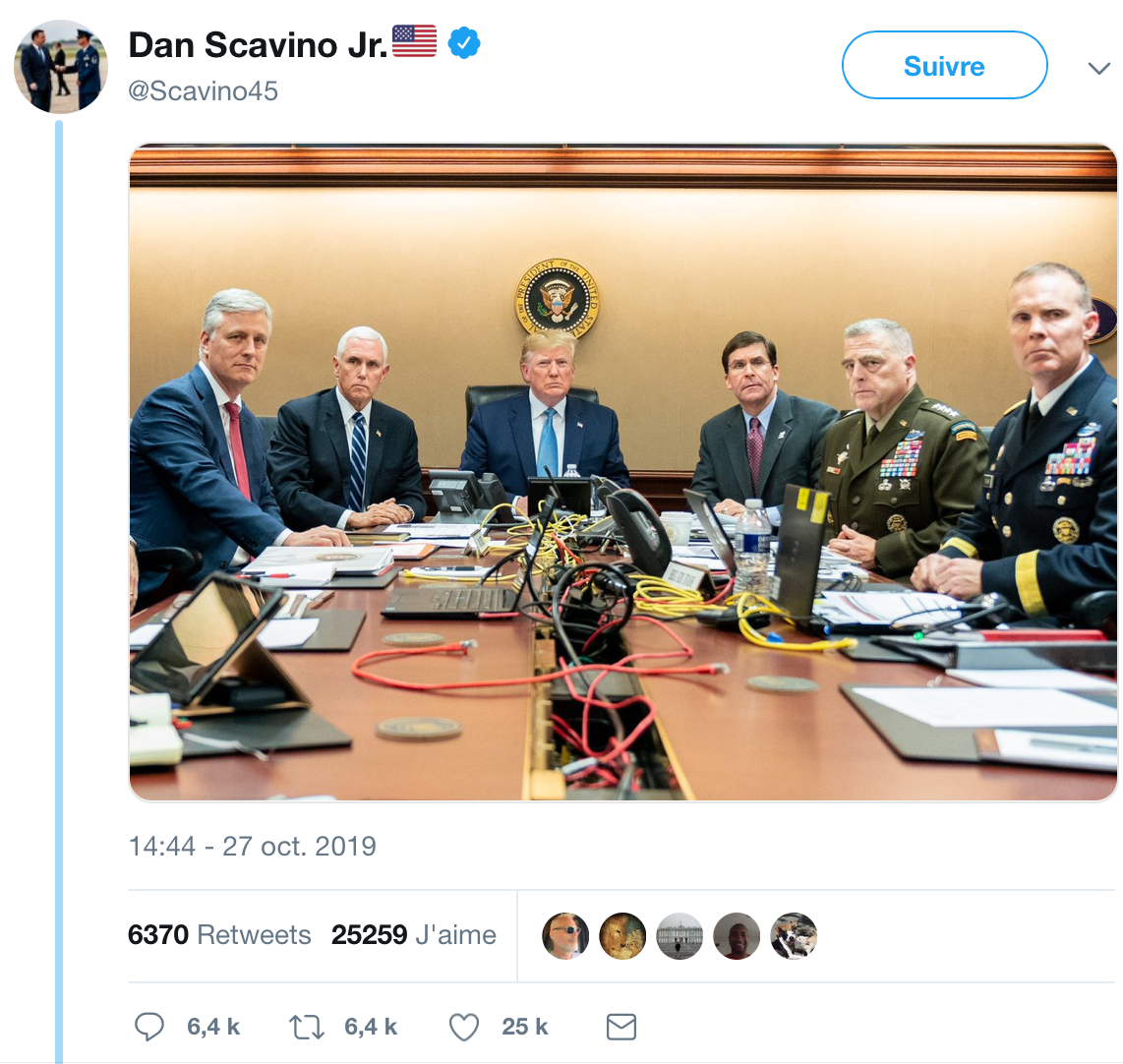Click the US flag emoji beside the name

click(414, 41)
